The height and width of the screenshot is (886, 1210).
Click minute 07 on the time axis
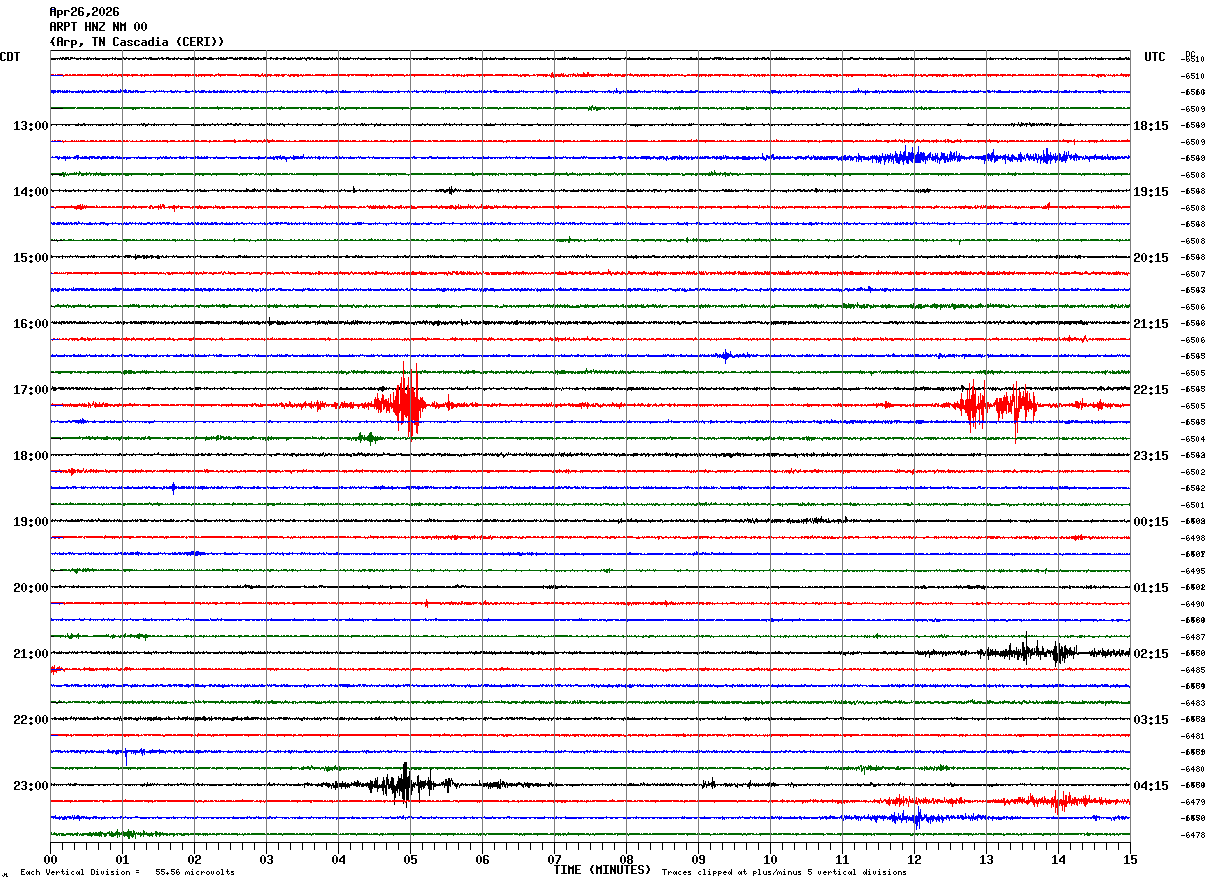click(x=555, y=860)
